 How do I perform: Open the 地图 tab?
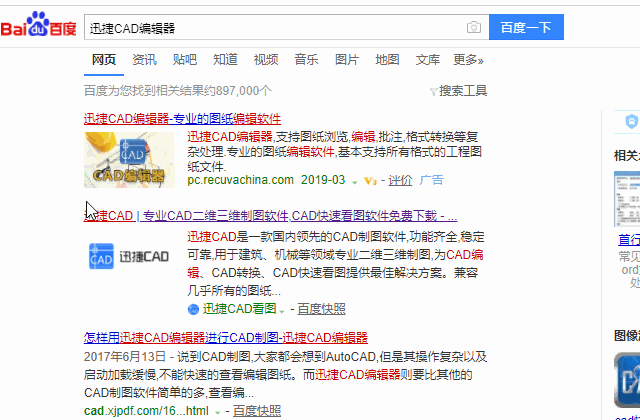(x=387, y=60)
